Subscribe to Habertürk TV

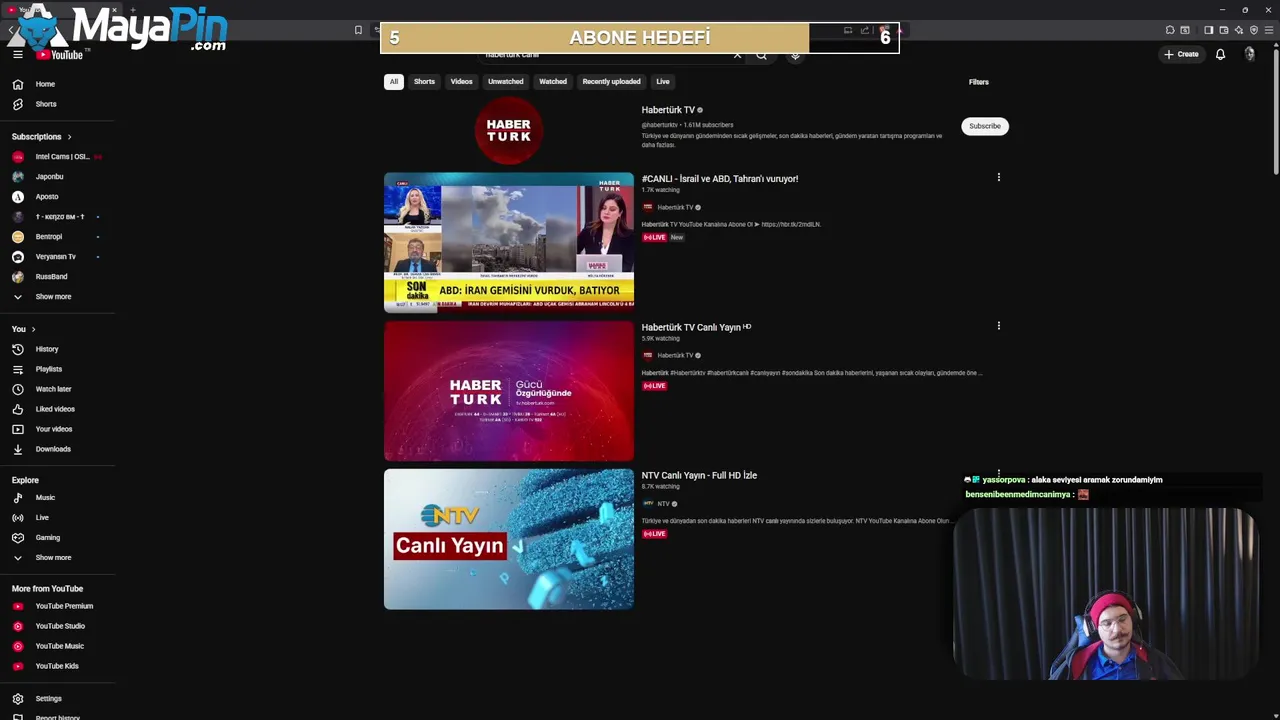pyautogui.click(x=984, y=126)
